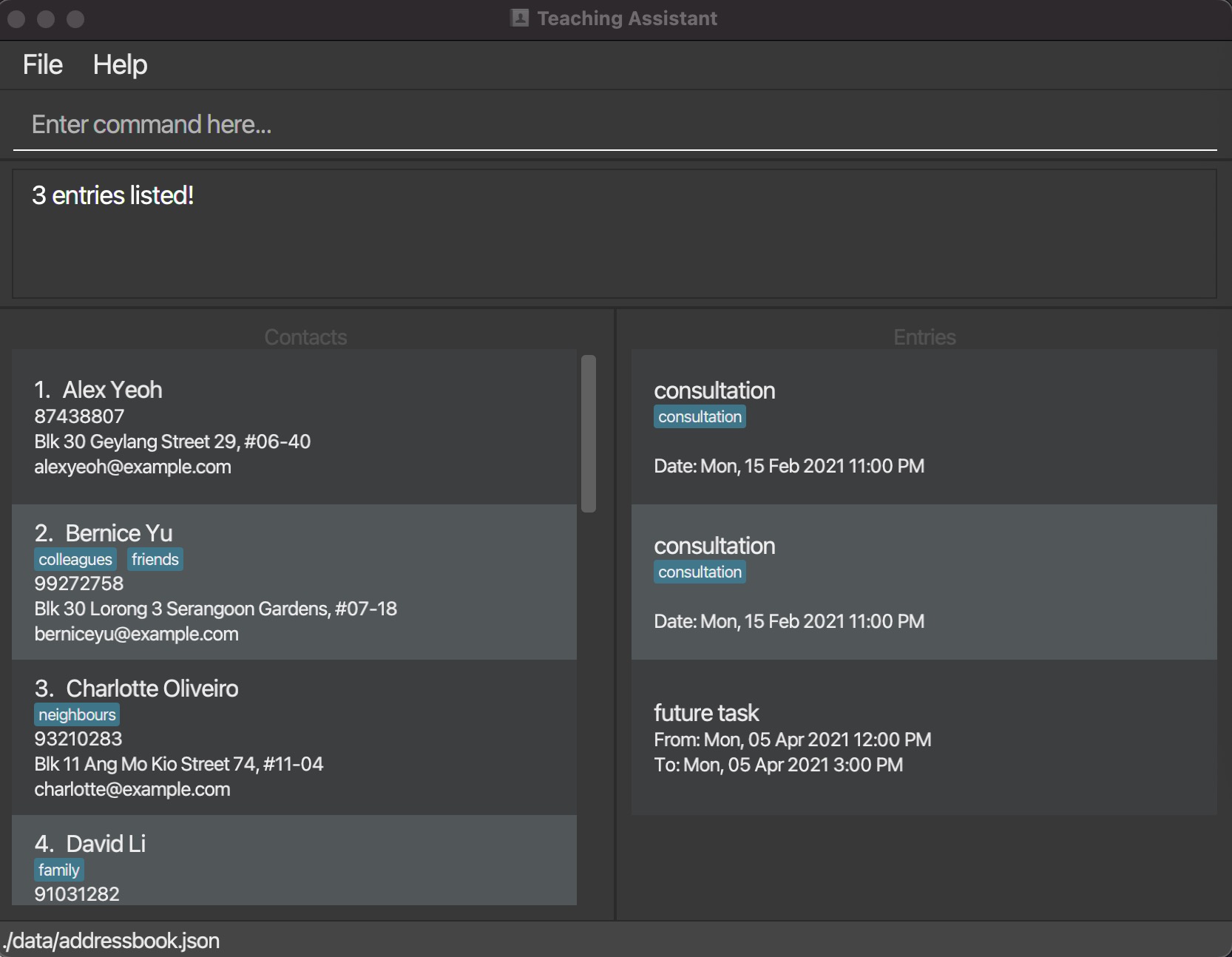Click the Entries panel header
This screenshot has width=1232, height=957.
tap(924, 337)
